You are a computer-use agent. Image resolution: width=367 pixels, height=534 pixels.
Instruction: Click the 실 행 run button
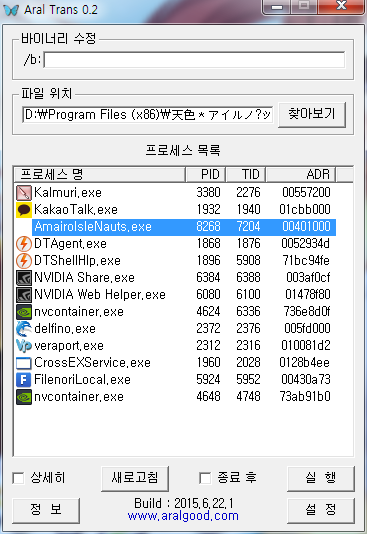point(321,478)
